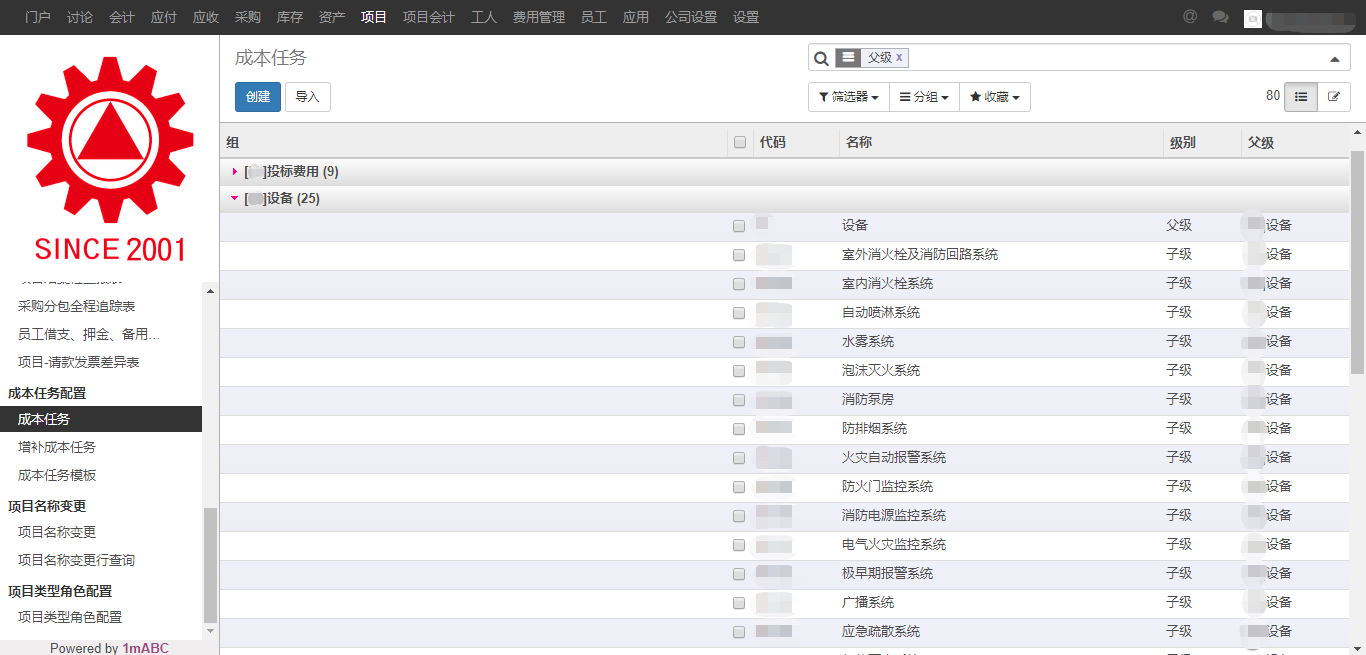Remove the 父级 group filter tag
This screenshot has height=655, width=1366.
(899, 58)
